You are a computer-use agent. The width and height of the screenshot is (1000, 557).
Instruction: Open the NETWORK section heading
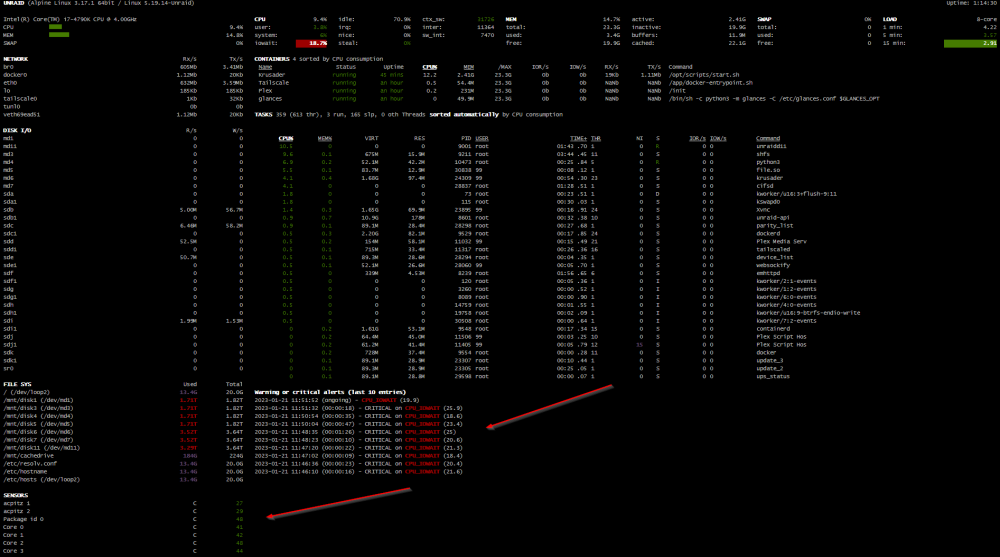pos(15,59)
